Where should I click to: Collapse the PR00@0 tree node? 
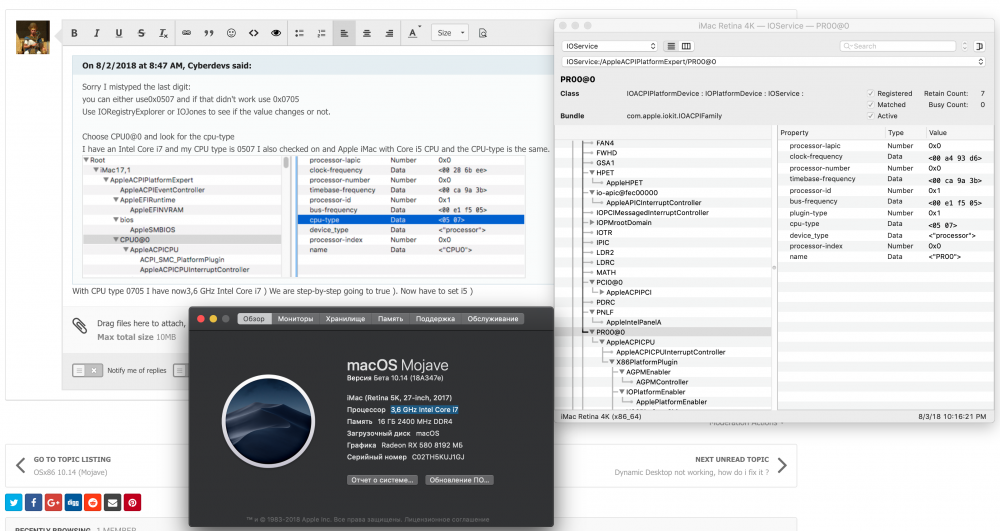[592, 332]
